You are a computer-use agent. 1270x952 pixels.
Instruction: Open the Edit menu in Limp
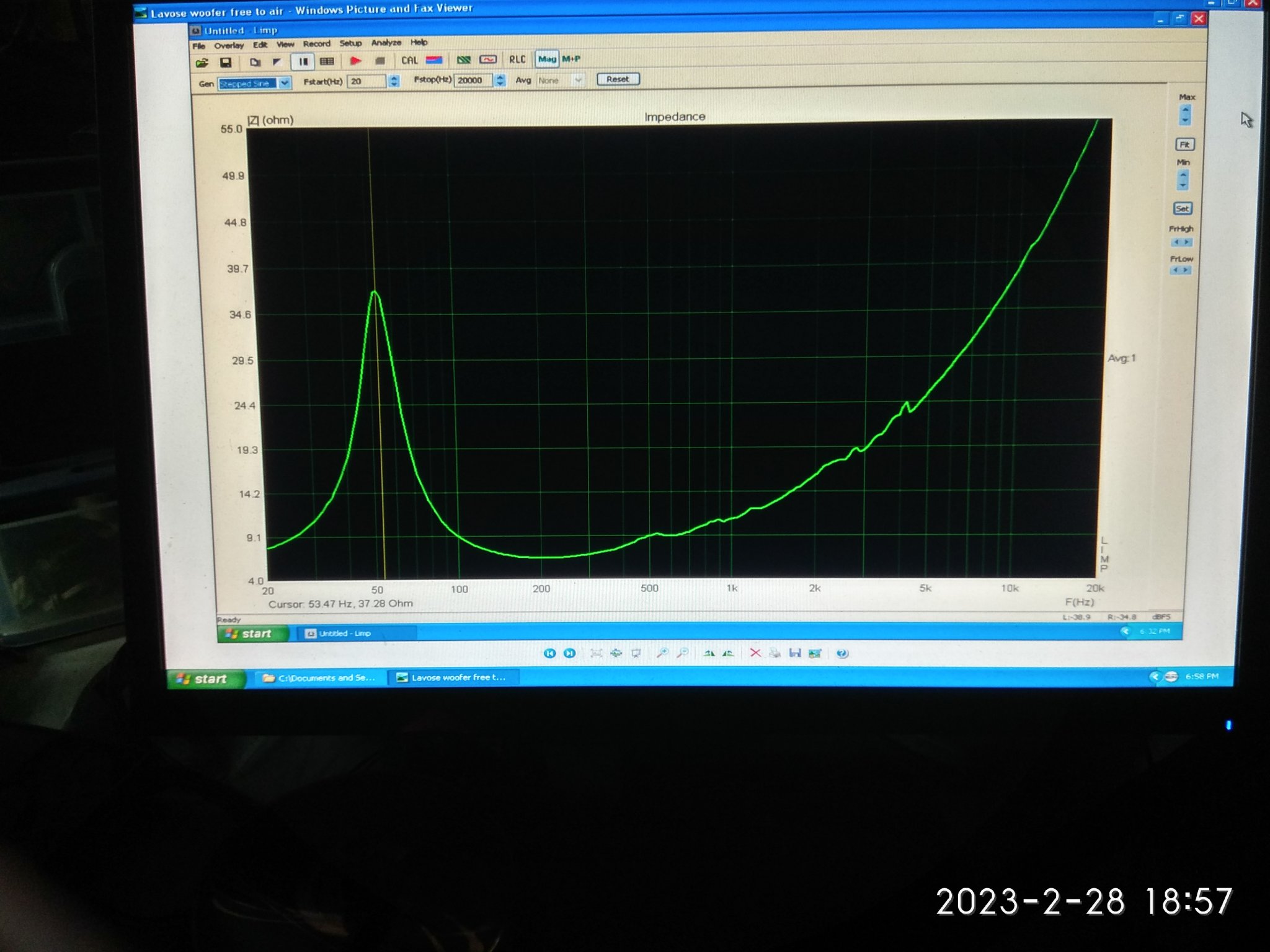260,45
